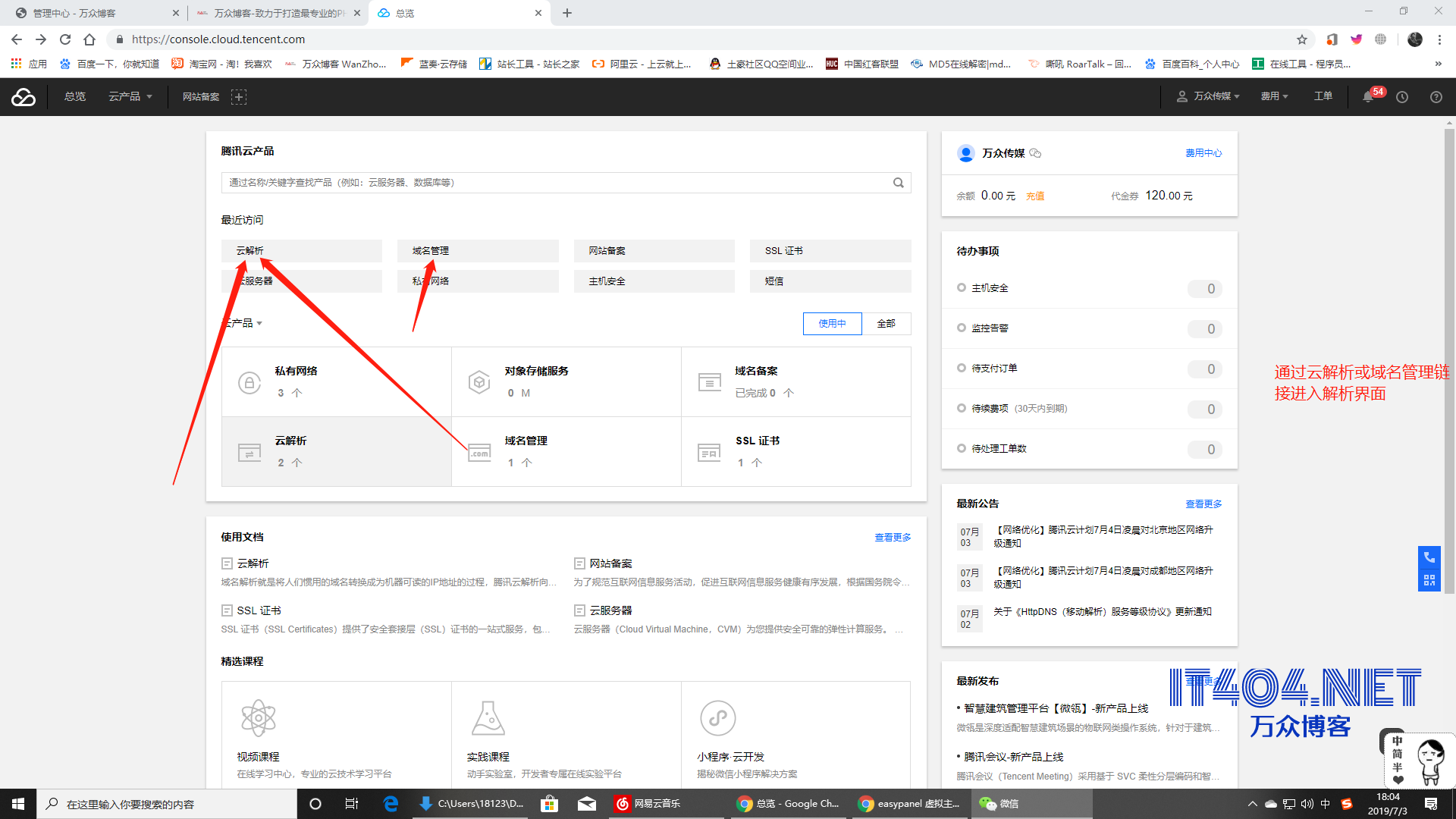The width and height of the screenshot is (1456, 819).
Task: Expand the 万众传媒 account dropdown
Action: pyautogui.click(x=1208, y=96)
